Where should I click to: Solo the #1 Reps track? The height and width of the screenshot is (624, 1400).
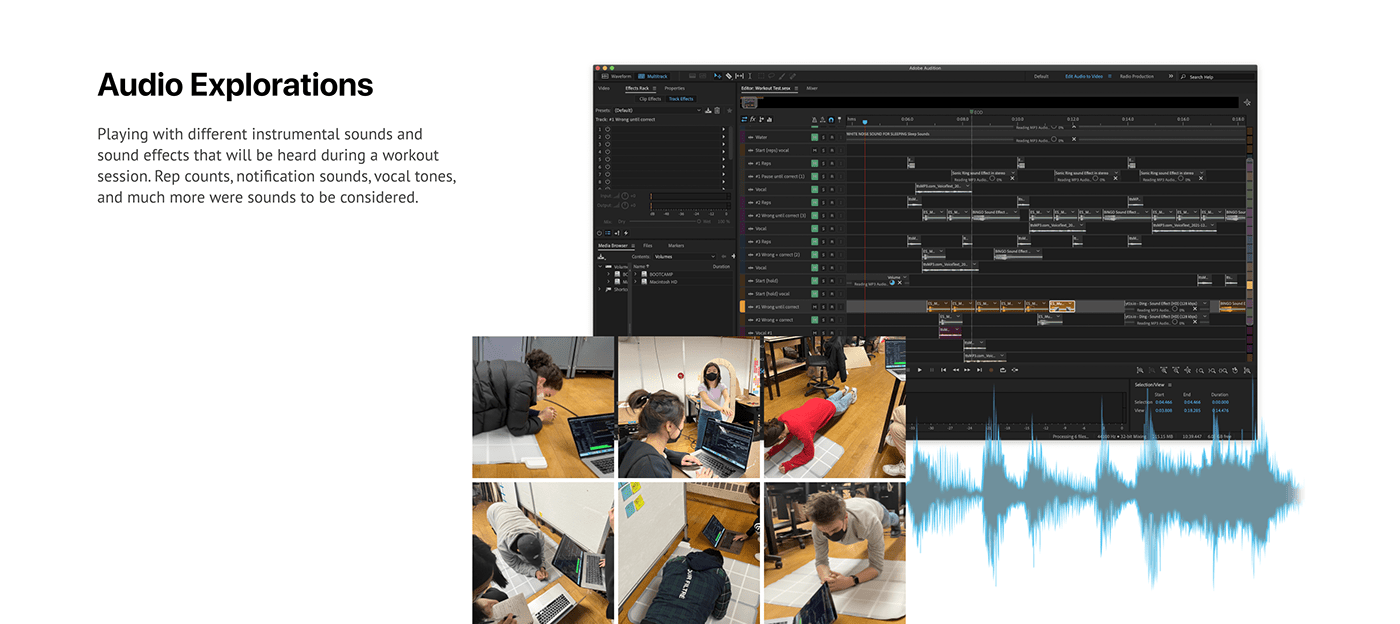tap(823, 163)
